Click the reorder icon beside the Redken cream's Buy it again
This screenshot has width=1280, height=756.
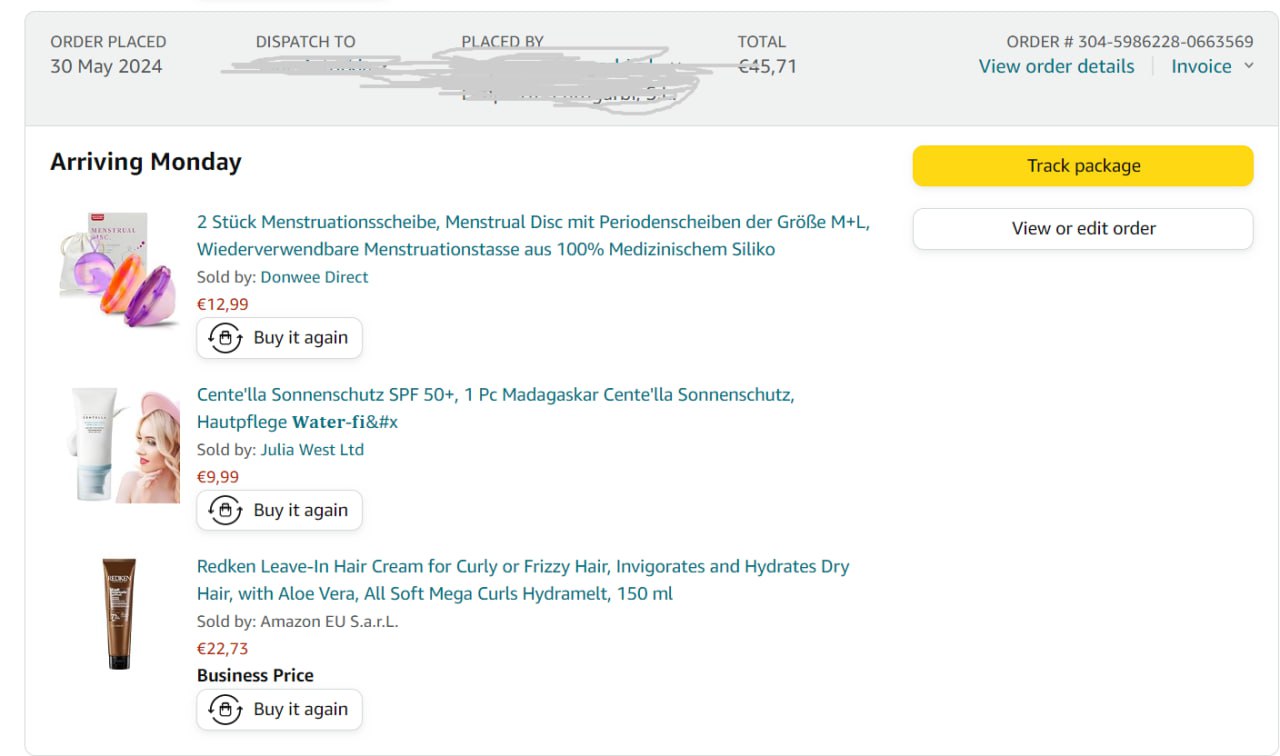click(226, 709)
